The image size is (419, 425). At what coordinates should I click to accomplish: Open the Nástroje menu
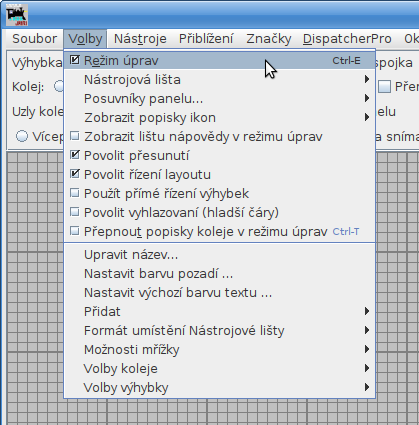coord(140,39)
